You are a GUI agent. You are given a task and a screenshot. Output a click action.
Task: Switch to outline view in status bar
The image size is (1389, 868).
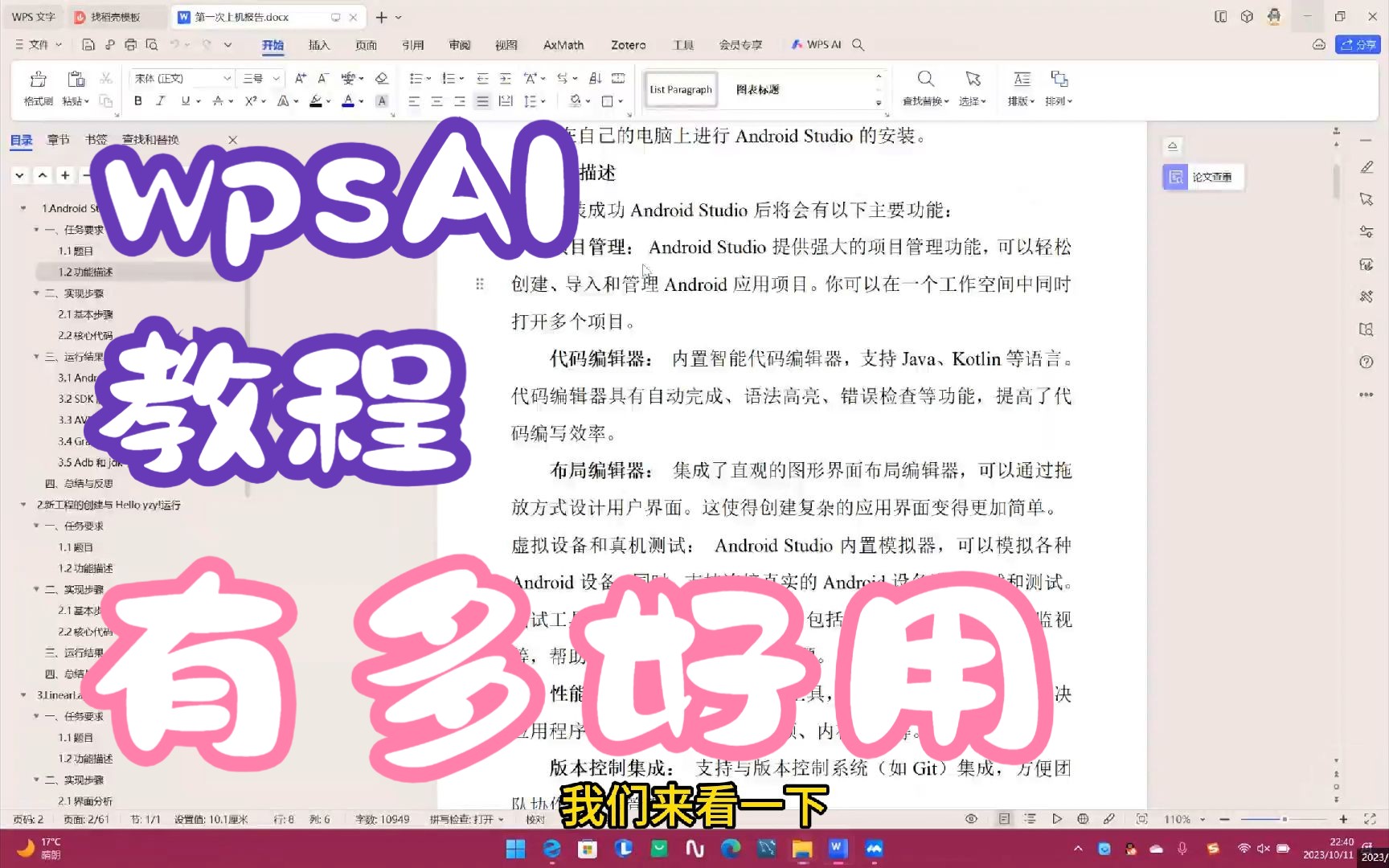1030,819
